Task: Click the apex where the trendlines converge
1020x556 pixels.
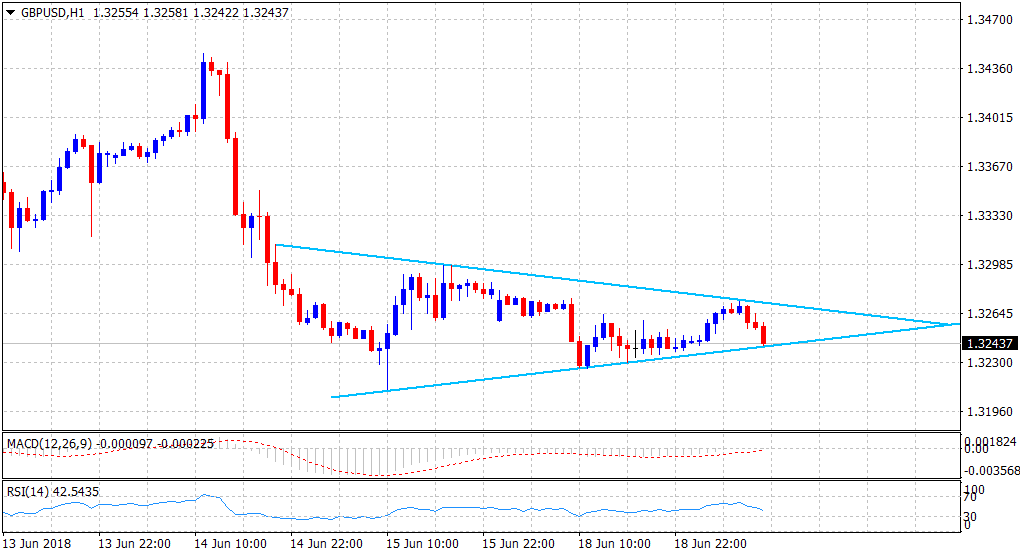Action: tap(957, 324)
